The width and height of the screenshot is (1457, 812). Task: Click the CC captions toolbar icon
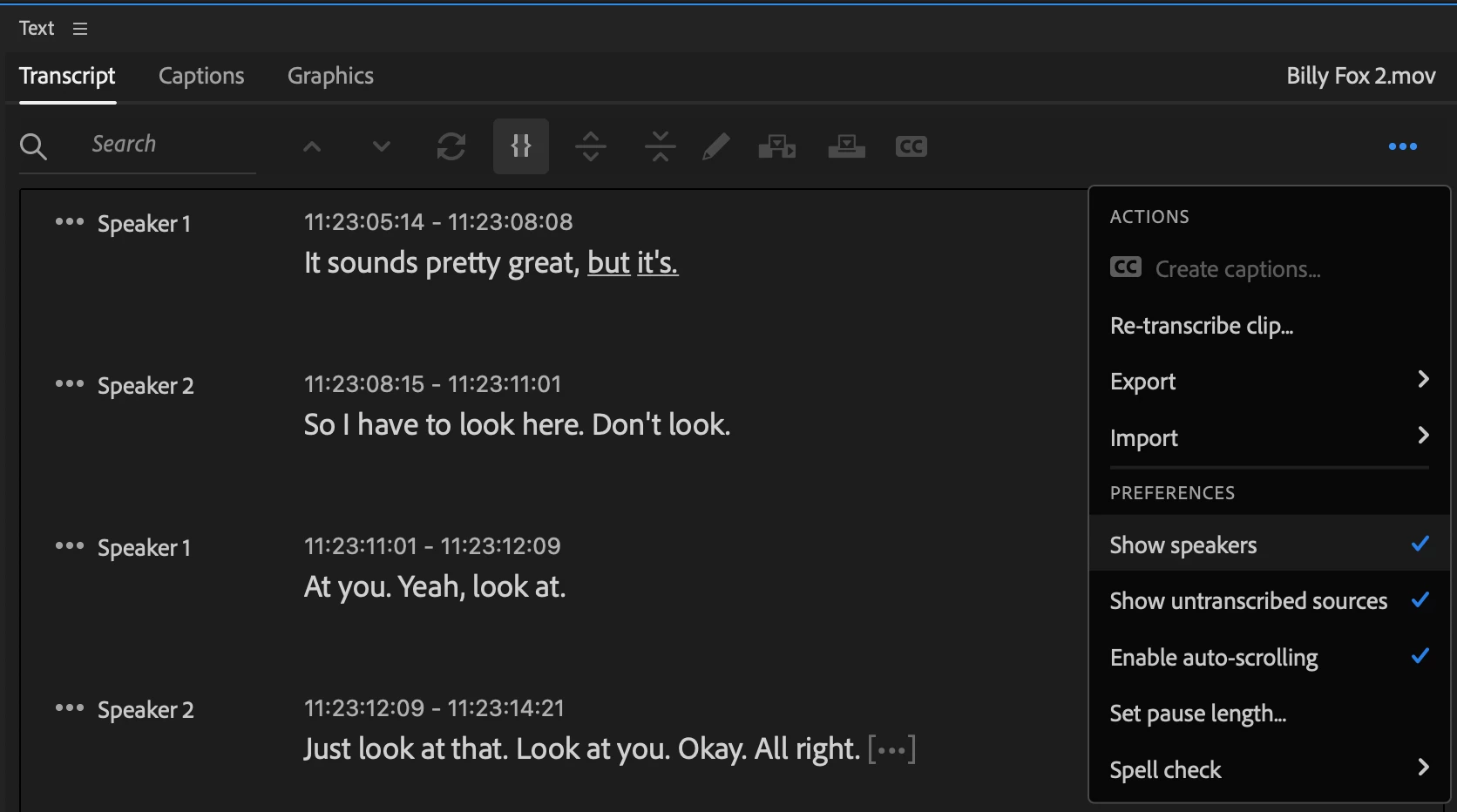pos(911,146)
